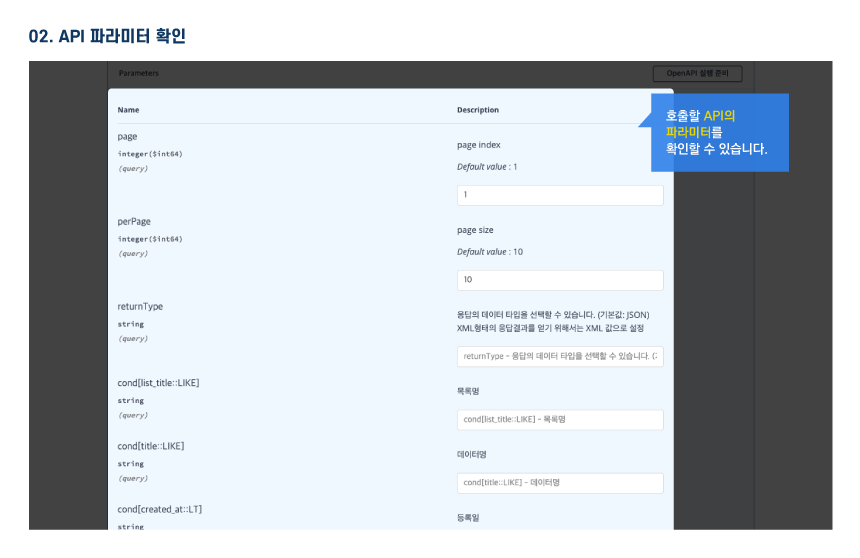Click the returnType text input box
The image size is (860, 558).
coord(560,356)
